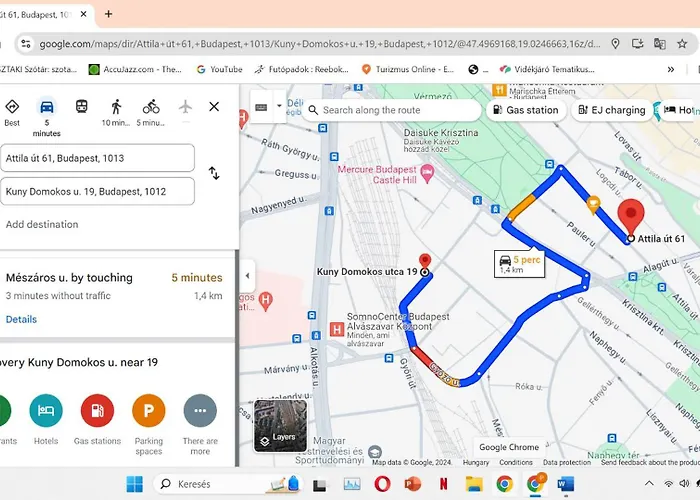Select the public transit mode icon
This screenshot has height=500, width=700.
pyautogui.click(x=81, y=107)
